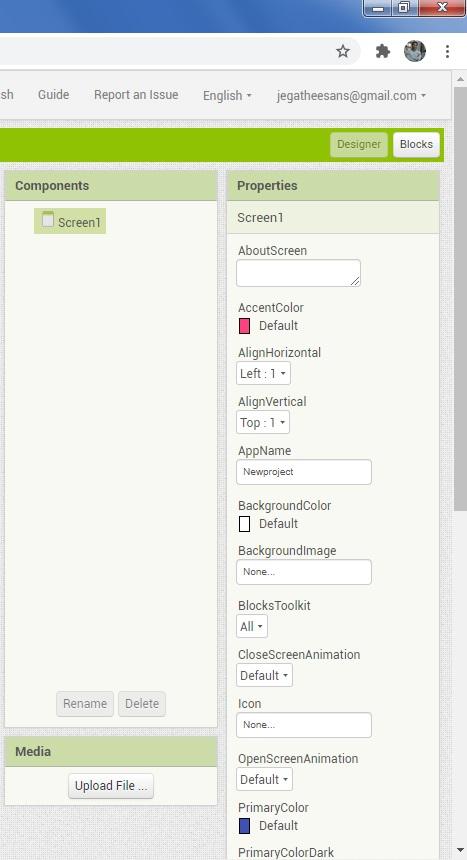The width and height of the screenshot is (467, 860).
Task: Open the English language menu
Action: (227, 95)
